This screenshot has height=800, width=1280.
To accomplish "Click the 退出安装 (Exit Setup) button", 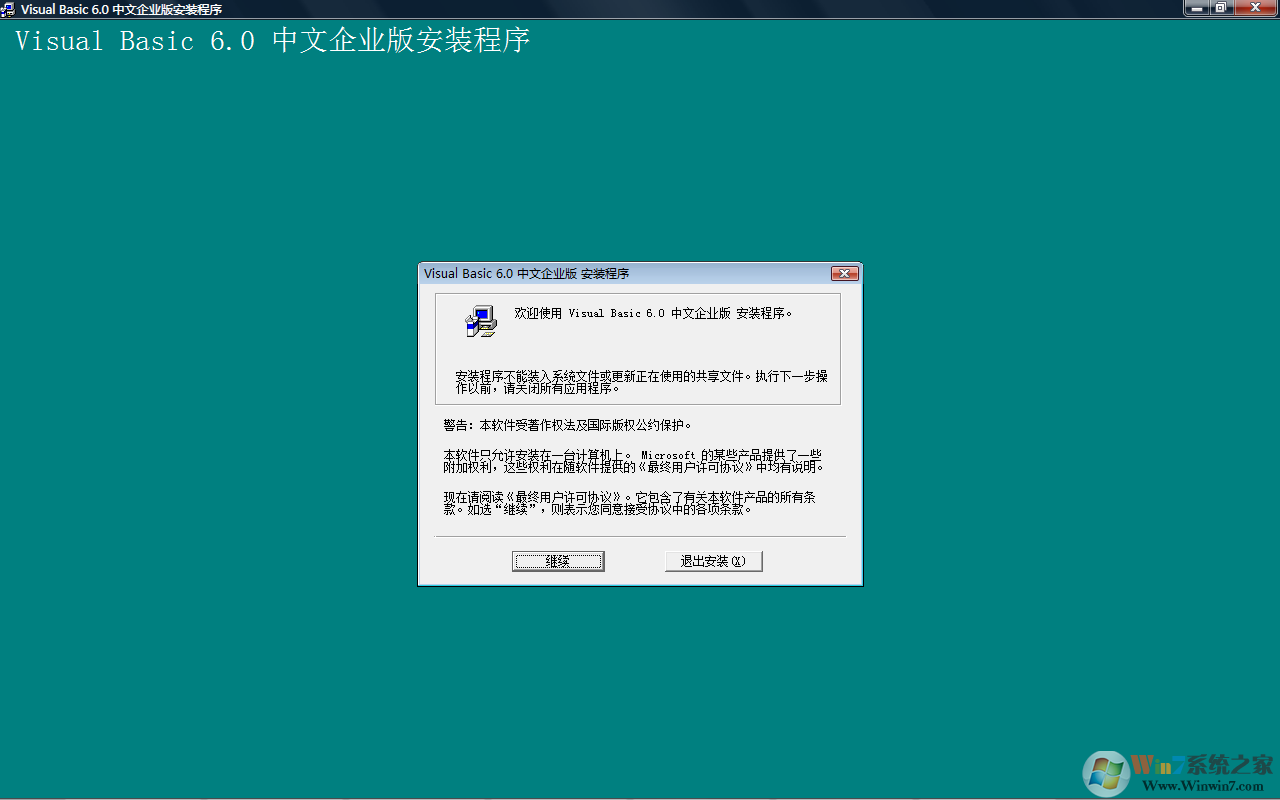I will (x=713, y=561).
